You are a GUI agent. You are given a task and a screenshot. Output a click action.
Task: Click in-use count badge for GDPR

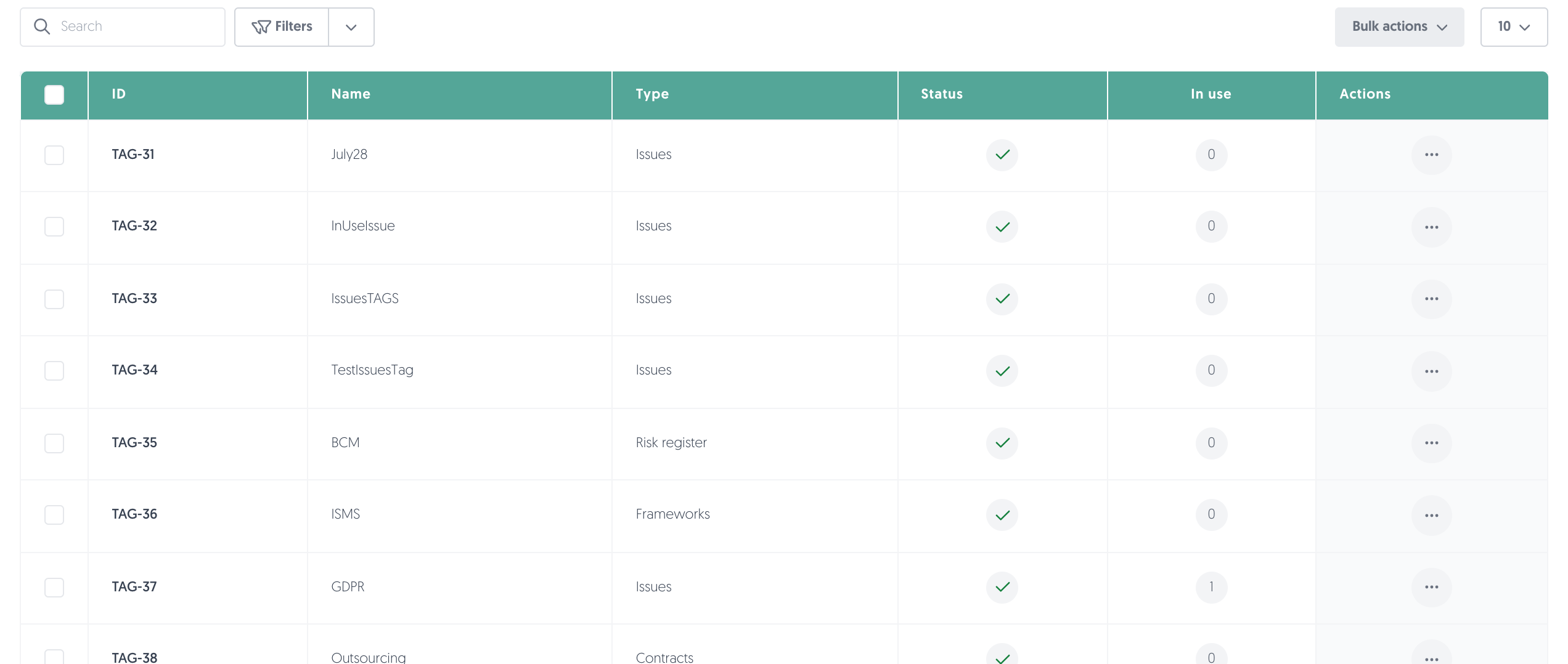click(1211, 587)
